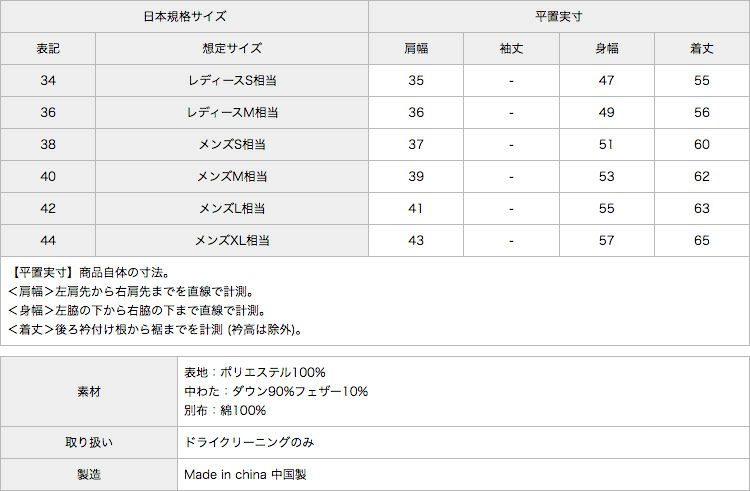Click the 身幅 column header
Screen dimensions: 750x491
click(x=606, y=48)
